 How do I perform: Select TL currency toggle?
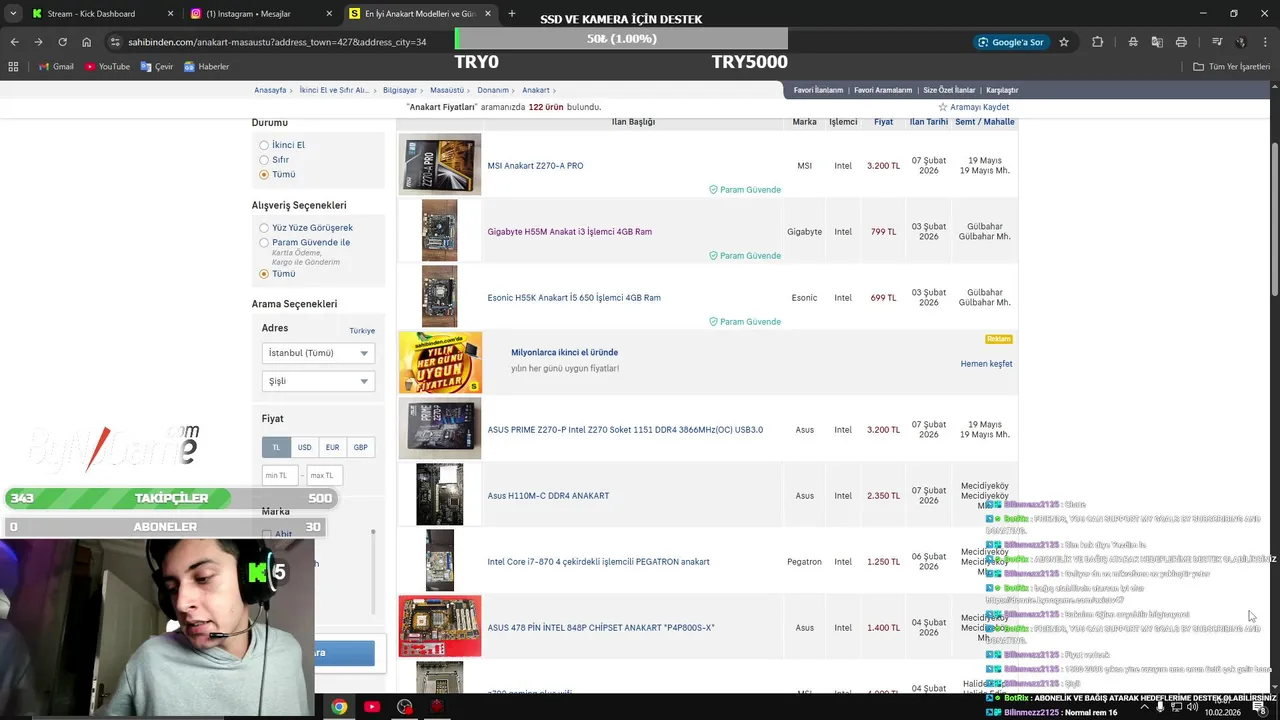[276, 447]
